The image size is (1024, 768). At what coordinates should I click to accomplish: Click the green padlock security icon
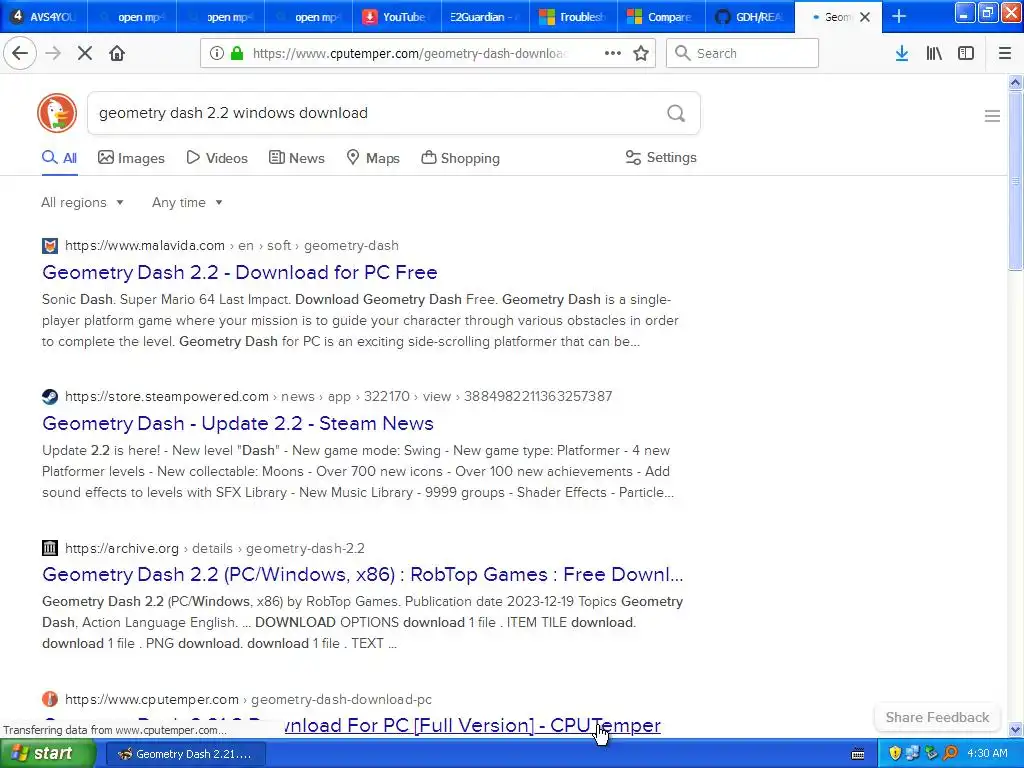[238, 54]
